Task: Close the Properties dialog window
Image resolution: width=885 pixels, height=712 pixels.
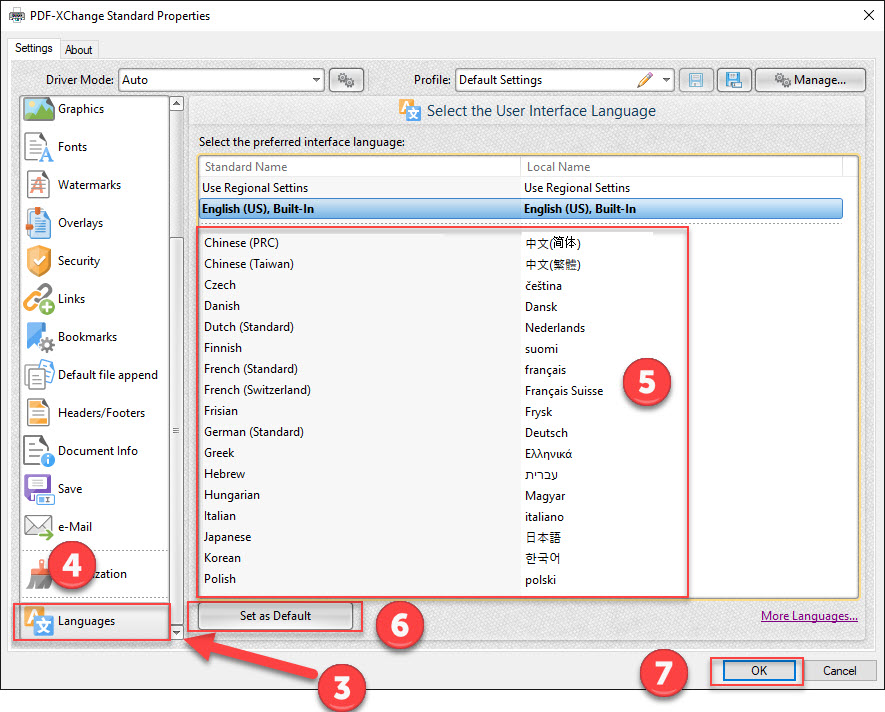Action: tap(869, 15)
